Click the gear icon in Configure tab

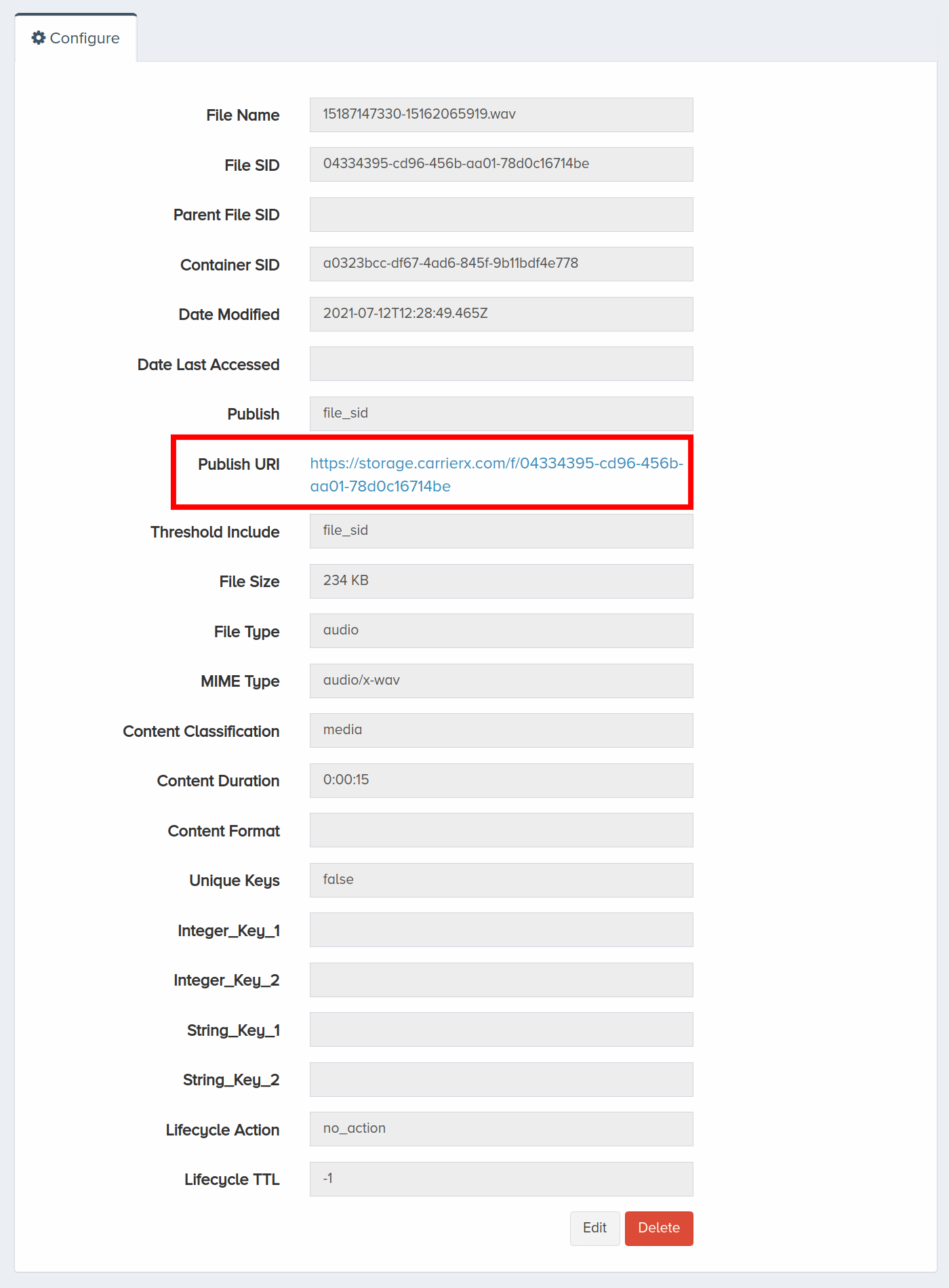click(39, 38)
